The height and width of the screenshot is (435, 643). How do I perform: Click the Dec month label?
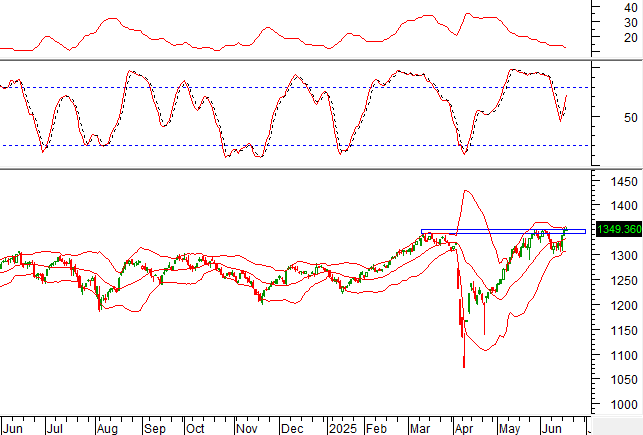click(x=292, y=429)
